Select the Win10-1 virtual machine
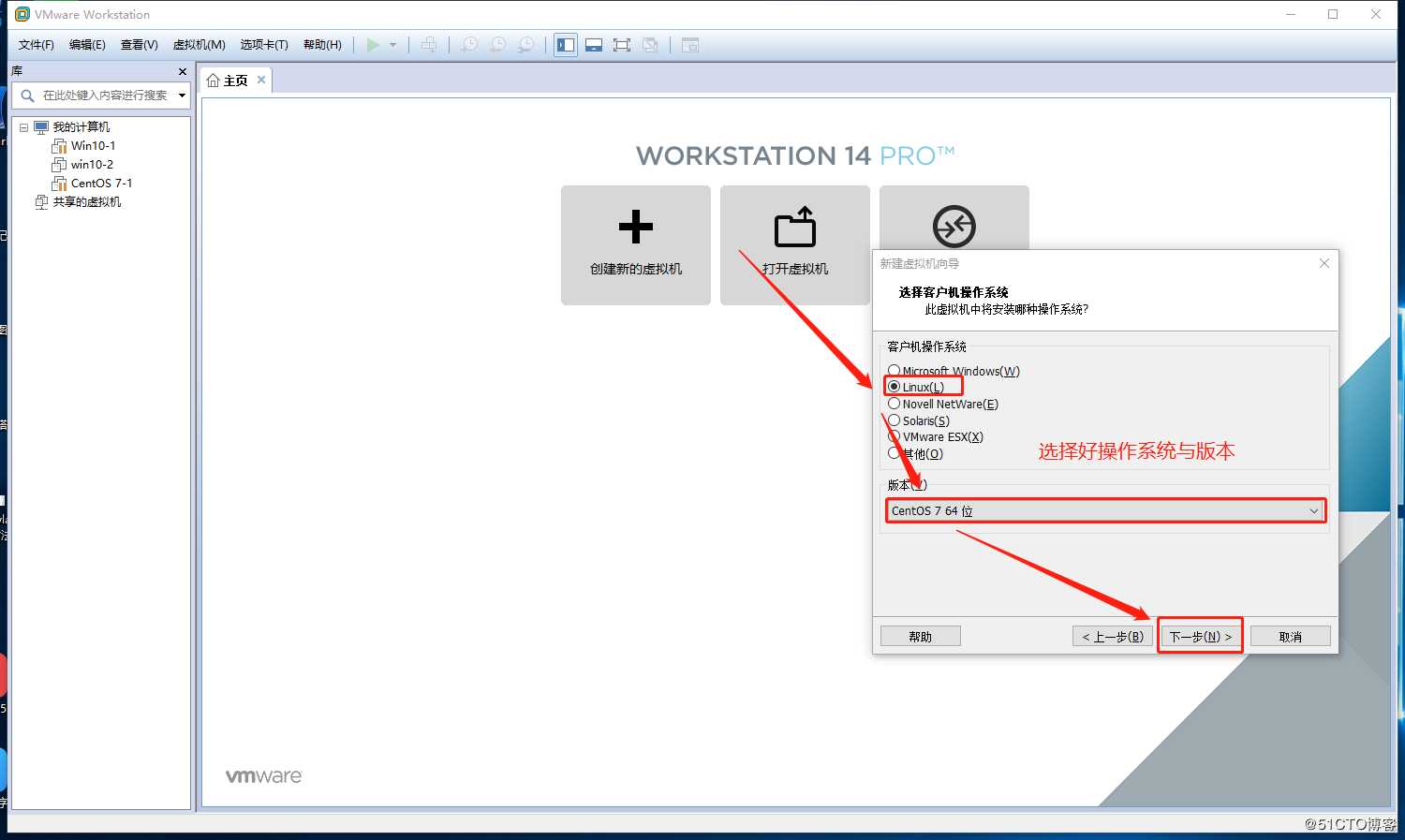1405x840 pixels. 93,146
